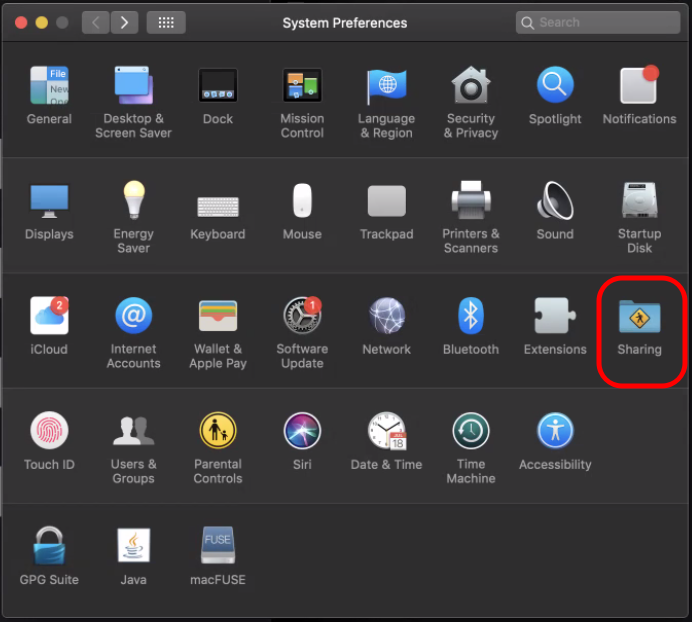The image size is (692, 622).
Task: Open Printers & Scanners preferences
Action: [471, 202]
